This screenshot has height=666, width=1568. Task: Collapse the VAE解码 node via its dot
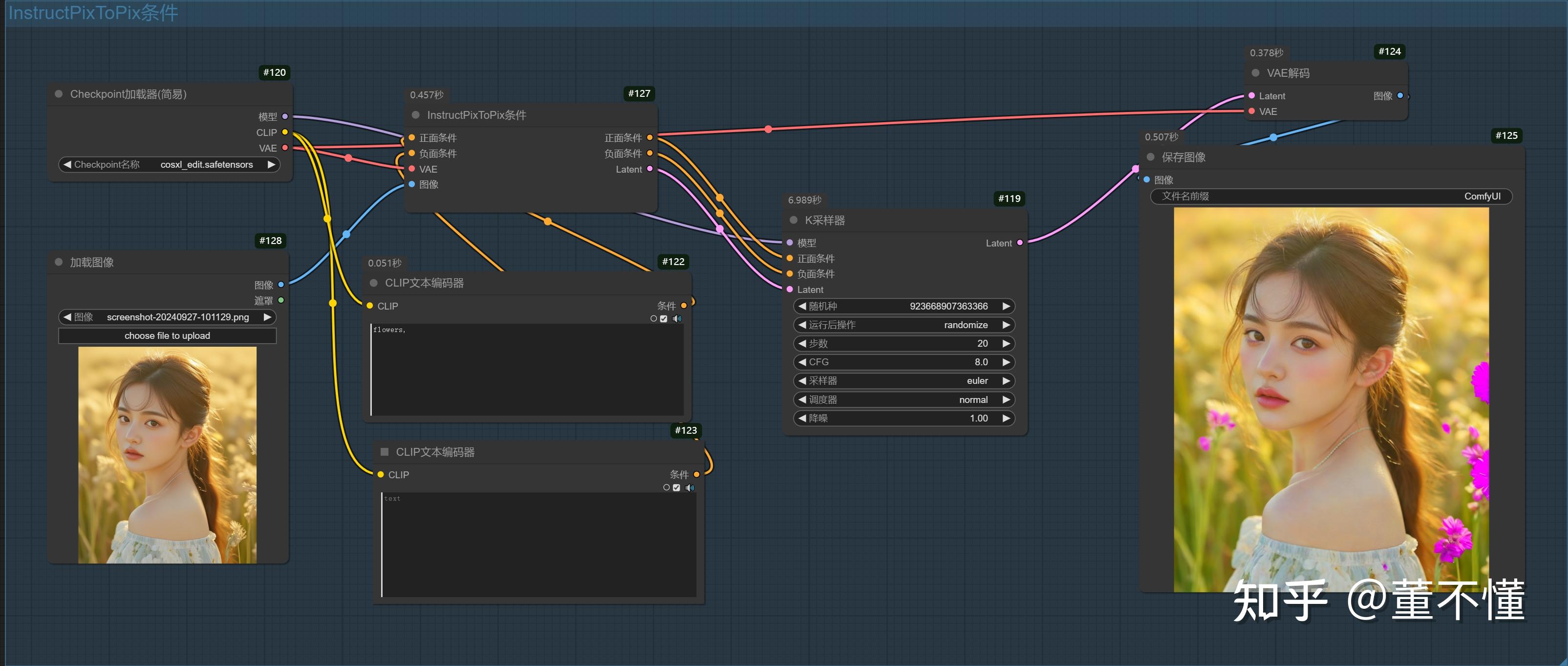coord(1255,72)
